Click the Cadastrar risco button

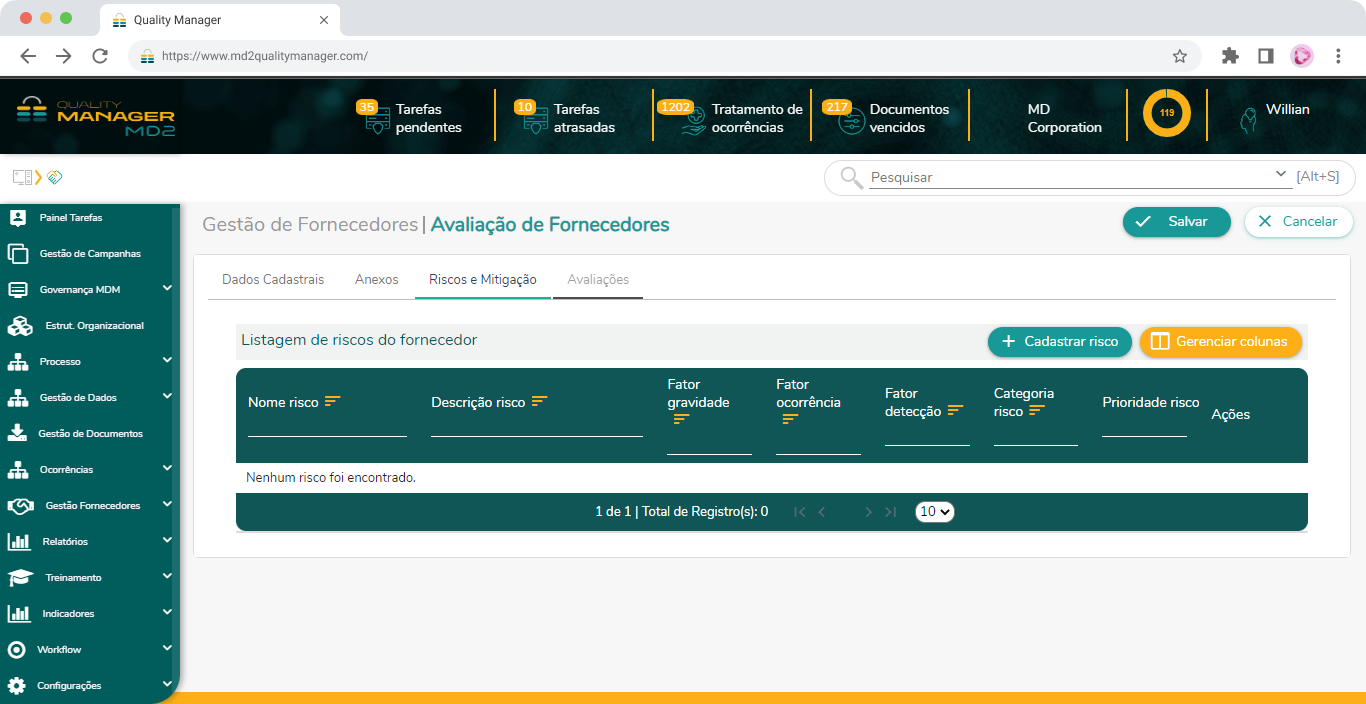(x=1059, y=342)
